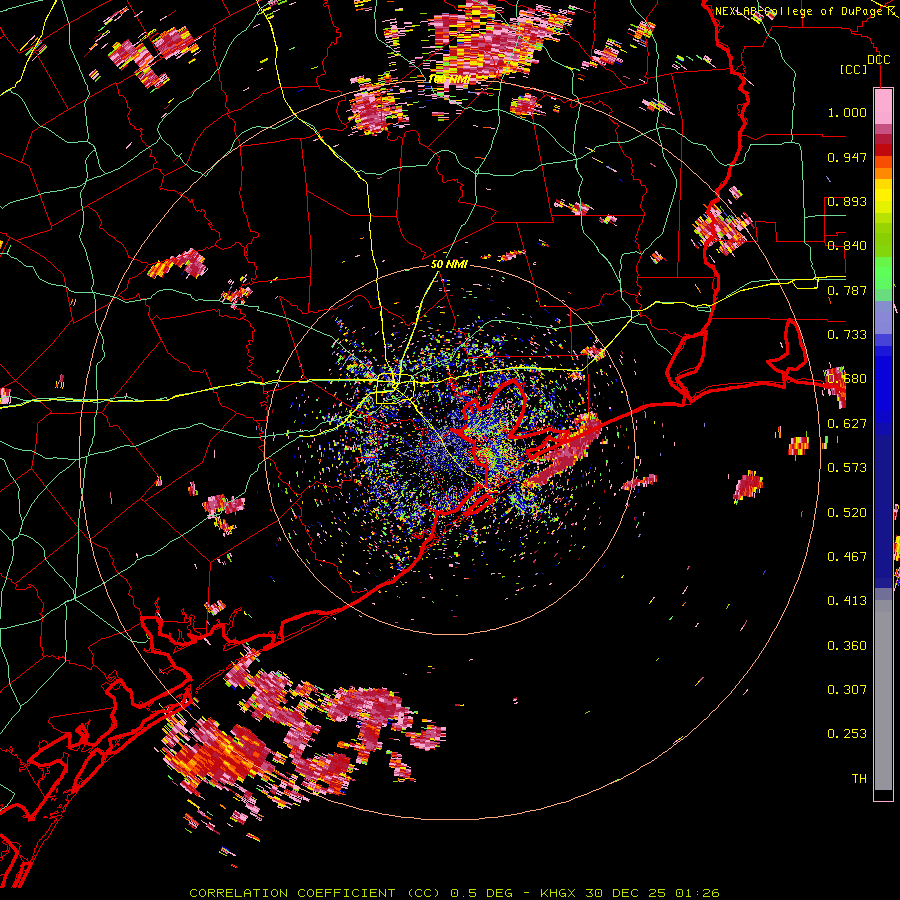Screen dimensions: 900x900
Task: Select the 0.253 legend value
Action: pos(847,734)
